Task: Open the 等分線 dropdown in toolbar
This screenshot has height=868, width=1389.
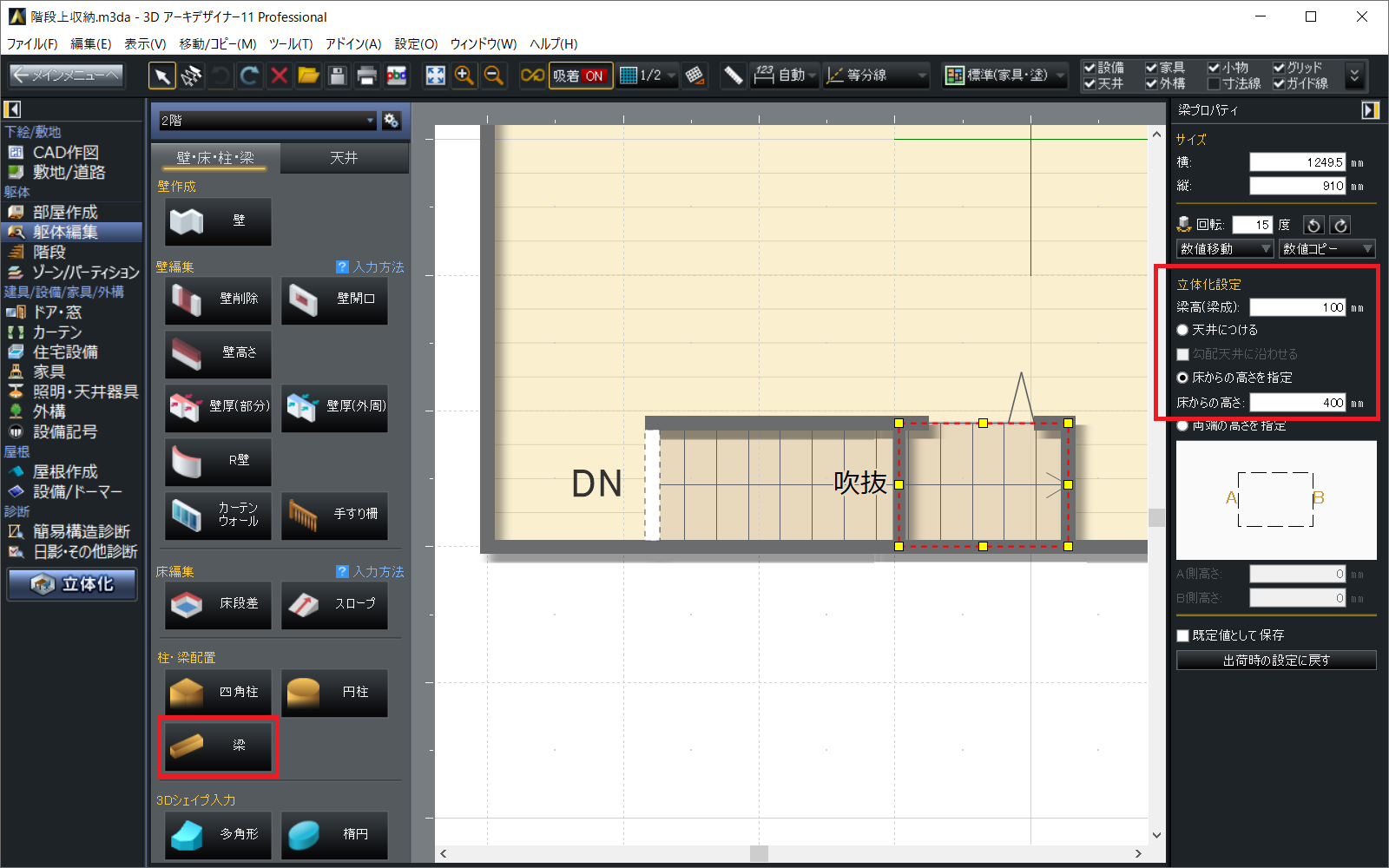Action: click(876, 76)
